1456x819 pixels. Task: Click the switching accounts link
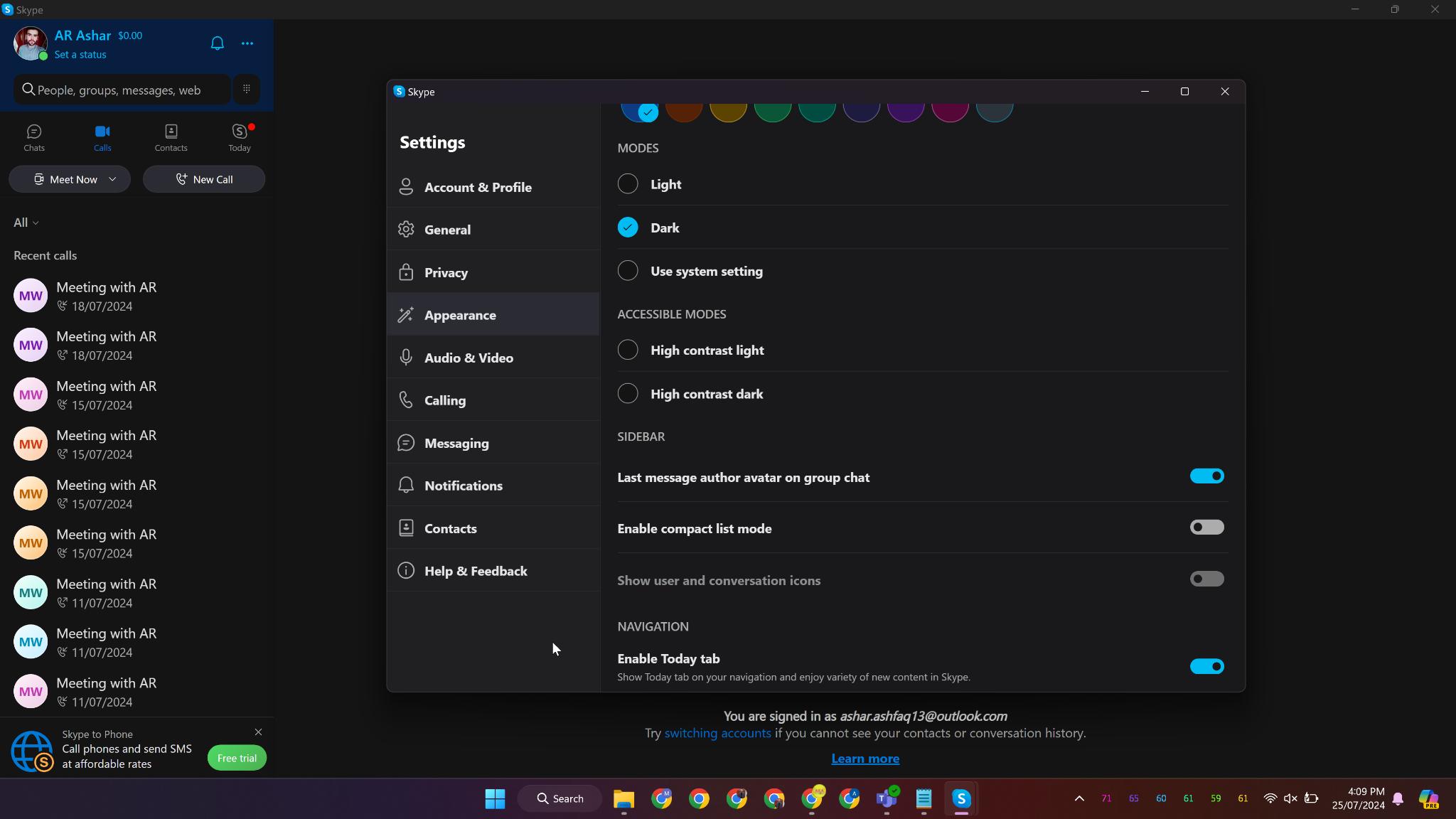(717, 733)
